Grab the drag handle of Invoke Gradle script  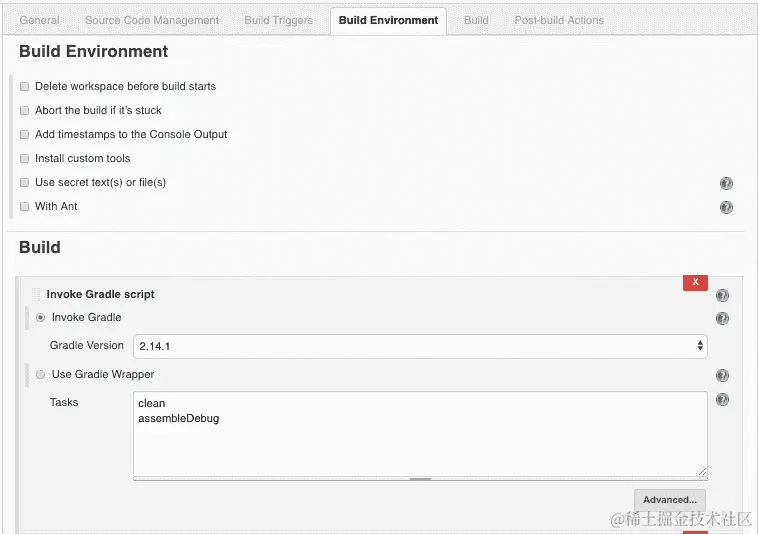(x=36, y=294)
